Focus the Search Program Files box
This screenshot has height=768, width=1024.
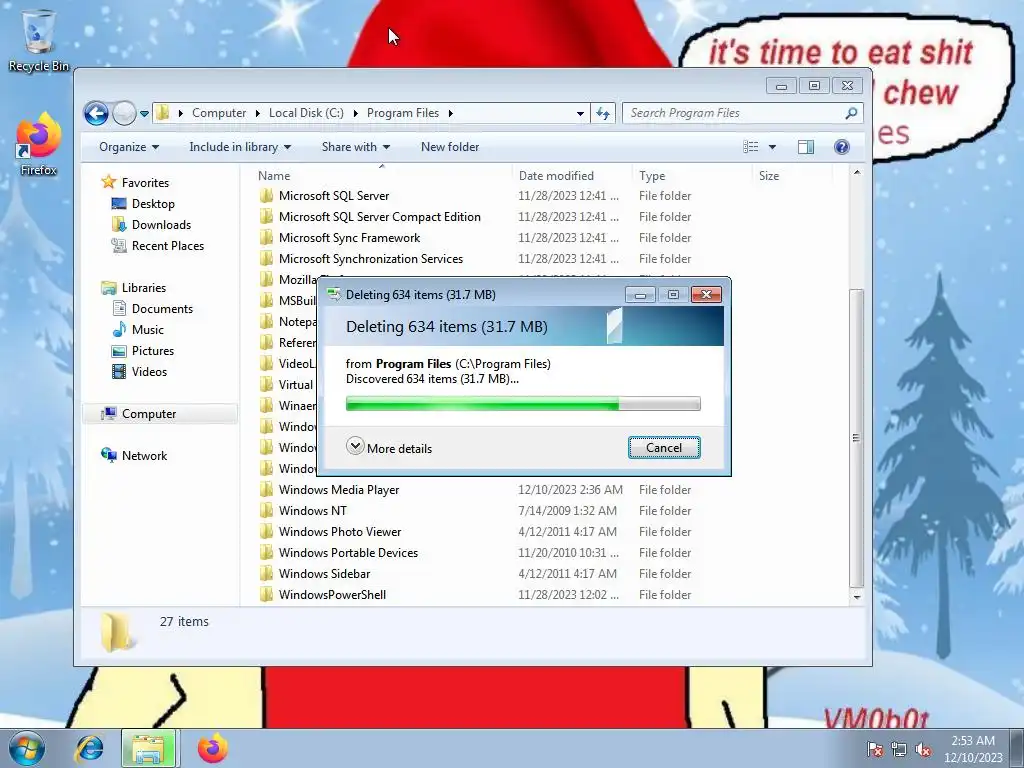(x=743, y=113)
